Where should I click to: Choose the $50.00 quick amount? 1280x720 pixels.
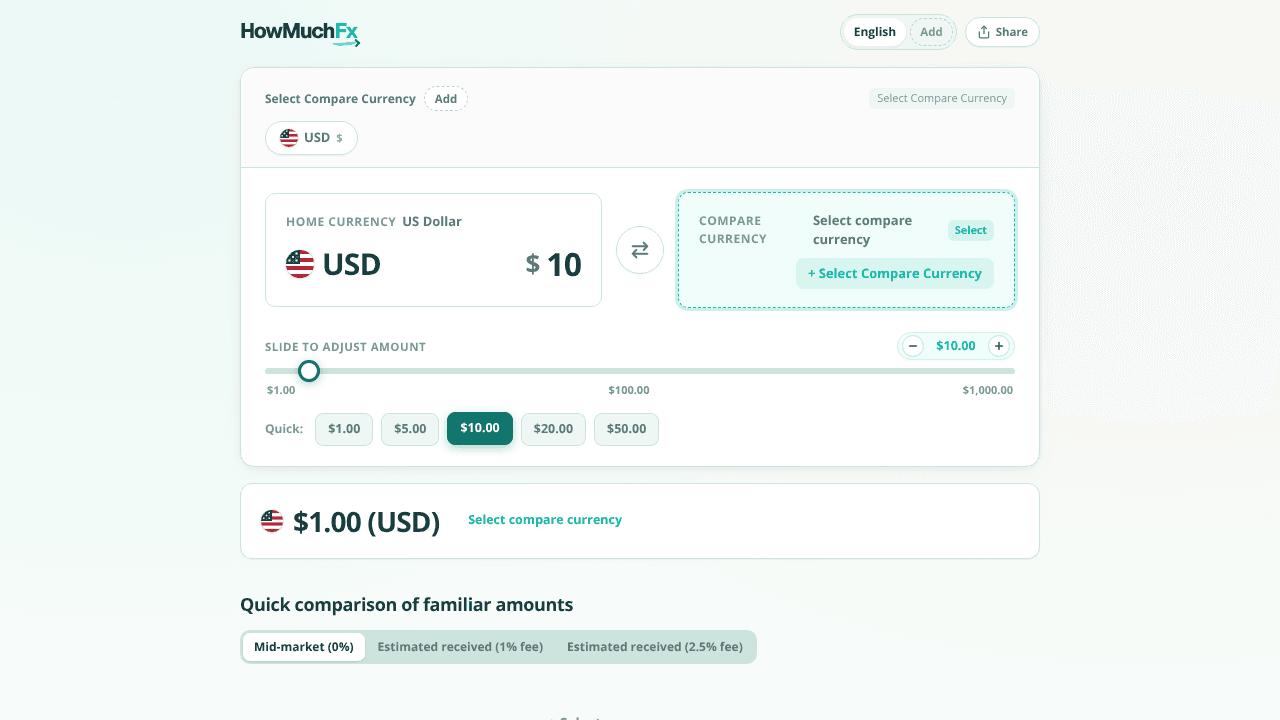626,429
